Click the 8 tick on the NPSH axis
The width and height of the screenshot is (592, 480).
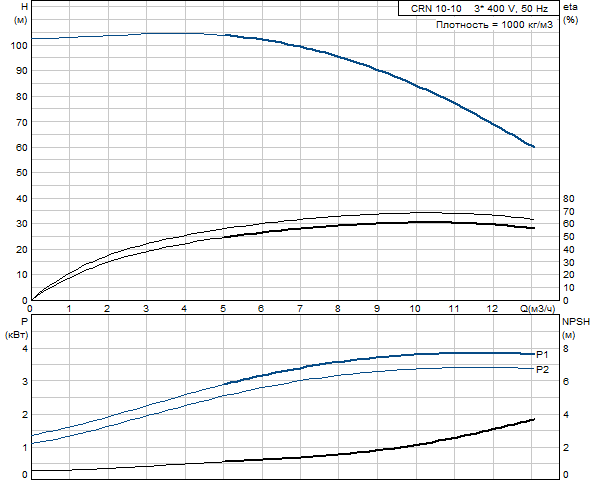[x=566, y=349]
